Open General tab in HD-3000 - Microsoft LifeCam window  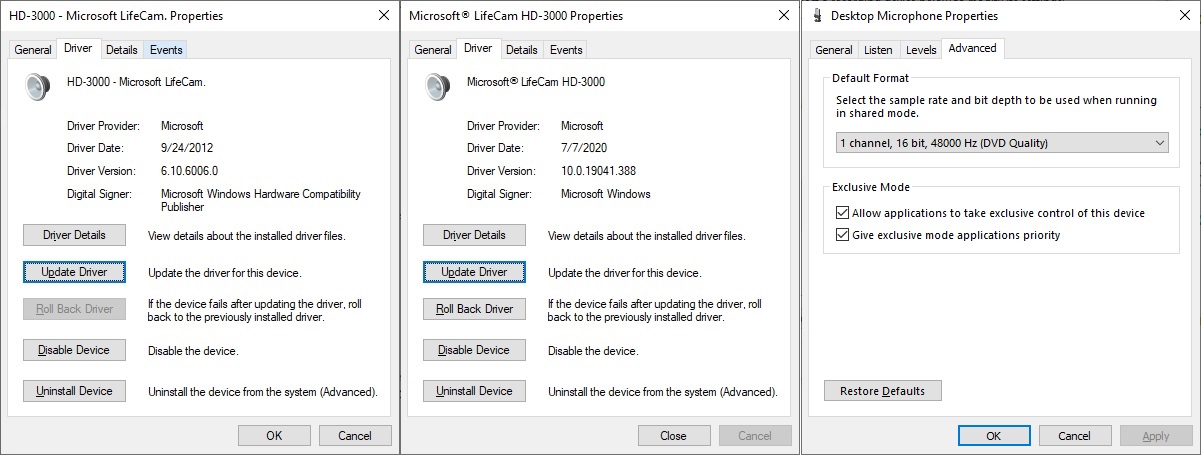33,49
